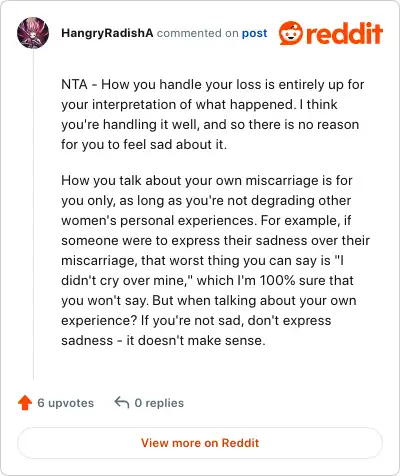This screenshot has height=476, width=400.
Task: Open HangryRadishA's profile avatar
Action: pyautogui.click(x=33, y=33)
